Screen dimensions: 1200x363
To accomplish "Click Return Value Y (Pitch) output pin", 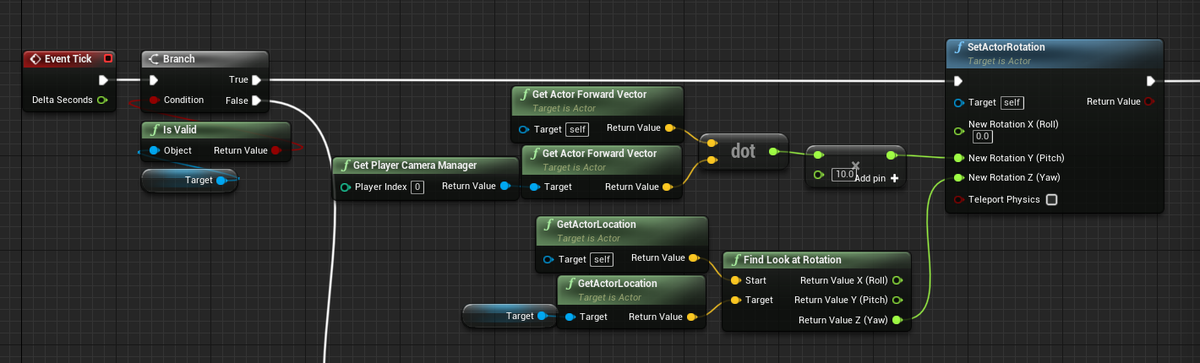I will (x=897, y=300).
